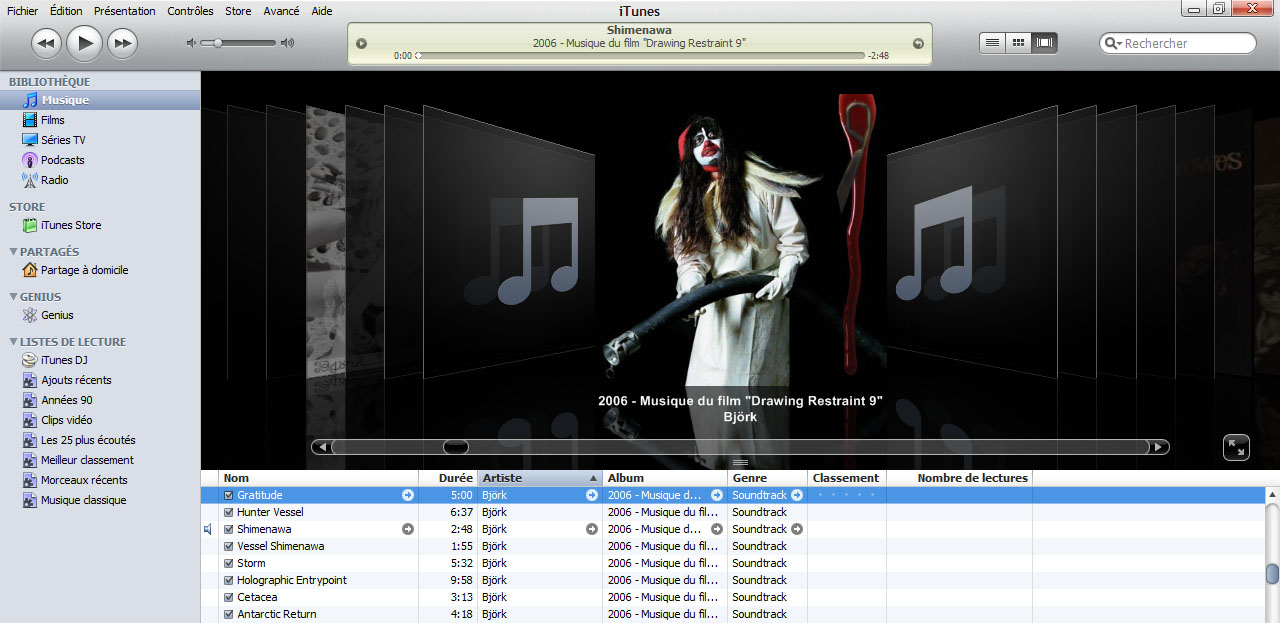Viewport: 1280px width, 623px height.
Task: Sort by Nombre de lectures column
Action: [960, 478]
